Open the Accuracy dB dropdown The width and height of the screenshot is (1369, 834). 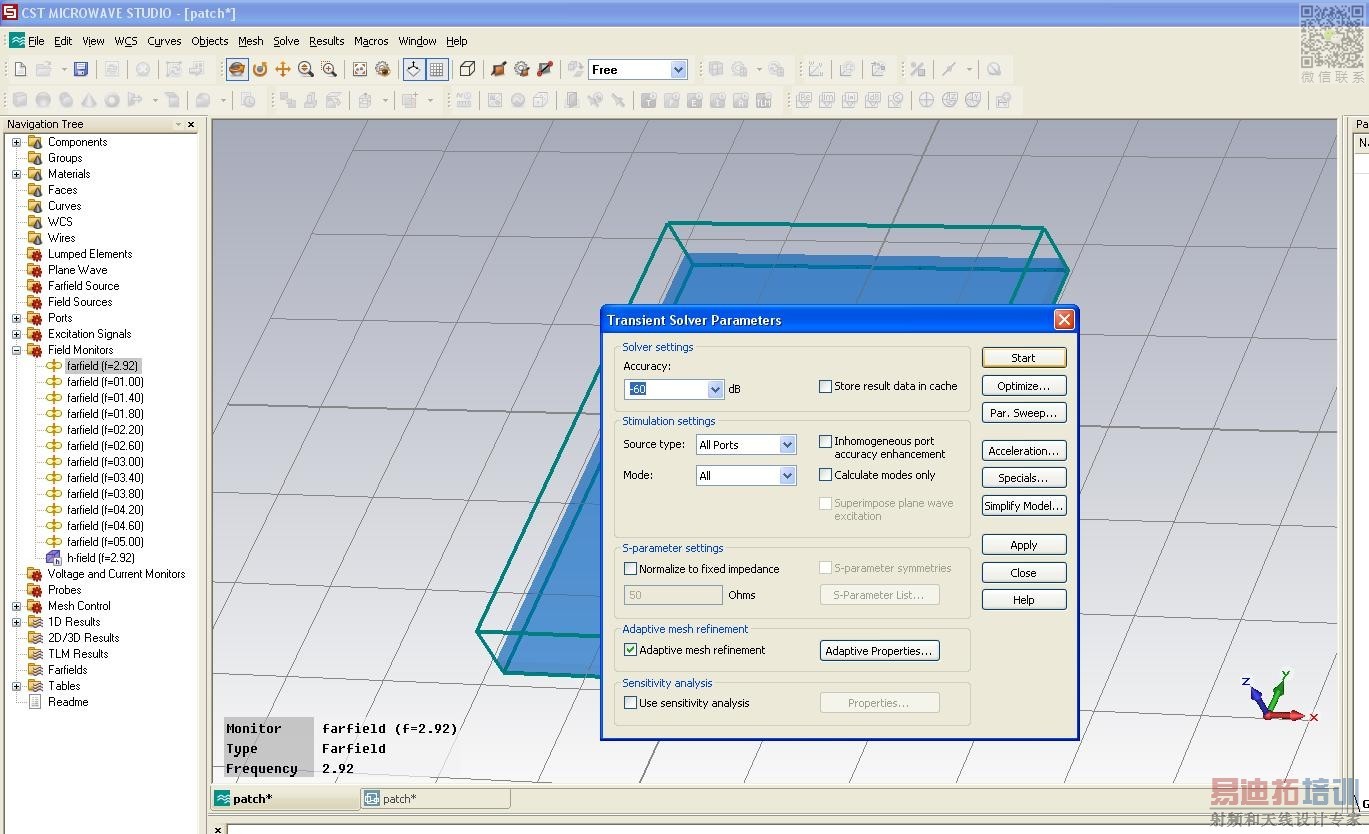715,389
